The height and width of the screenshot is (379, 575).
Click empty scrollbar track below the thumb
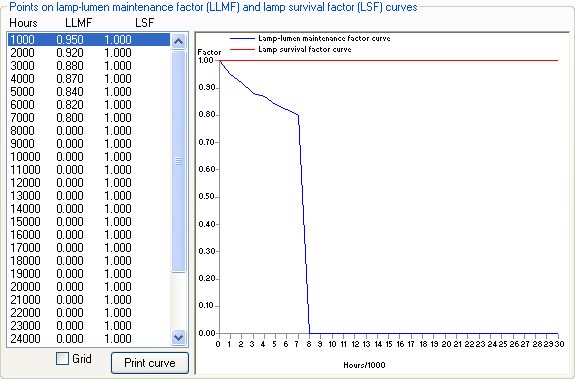(x=178, y=301)
